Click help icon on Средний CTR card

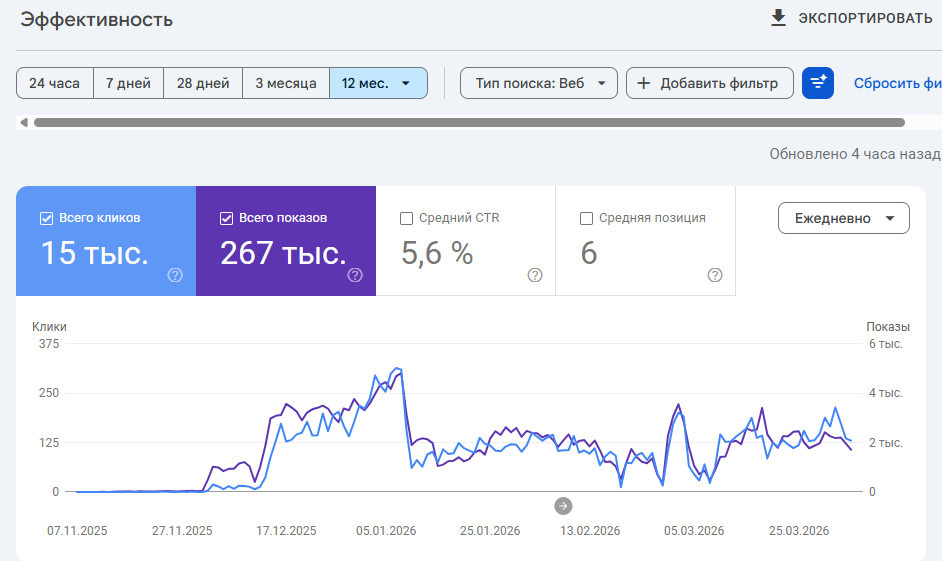[535, 275]
